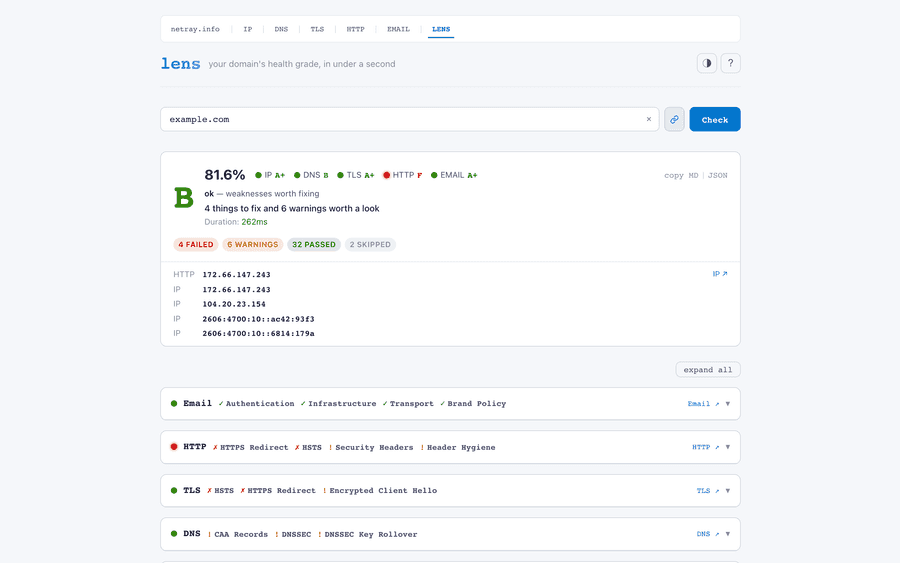Open TLS tool external link

[x=707, y=491]
